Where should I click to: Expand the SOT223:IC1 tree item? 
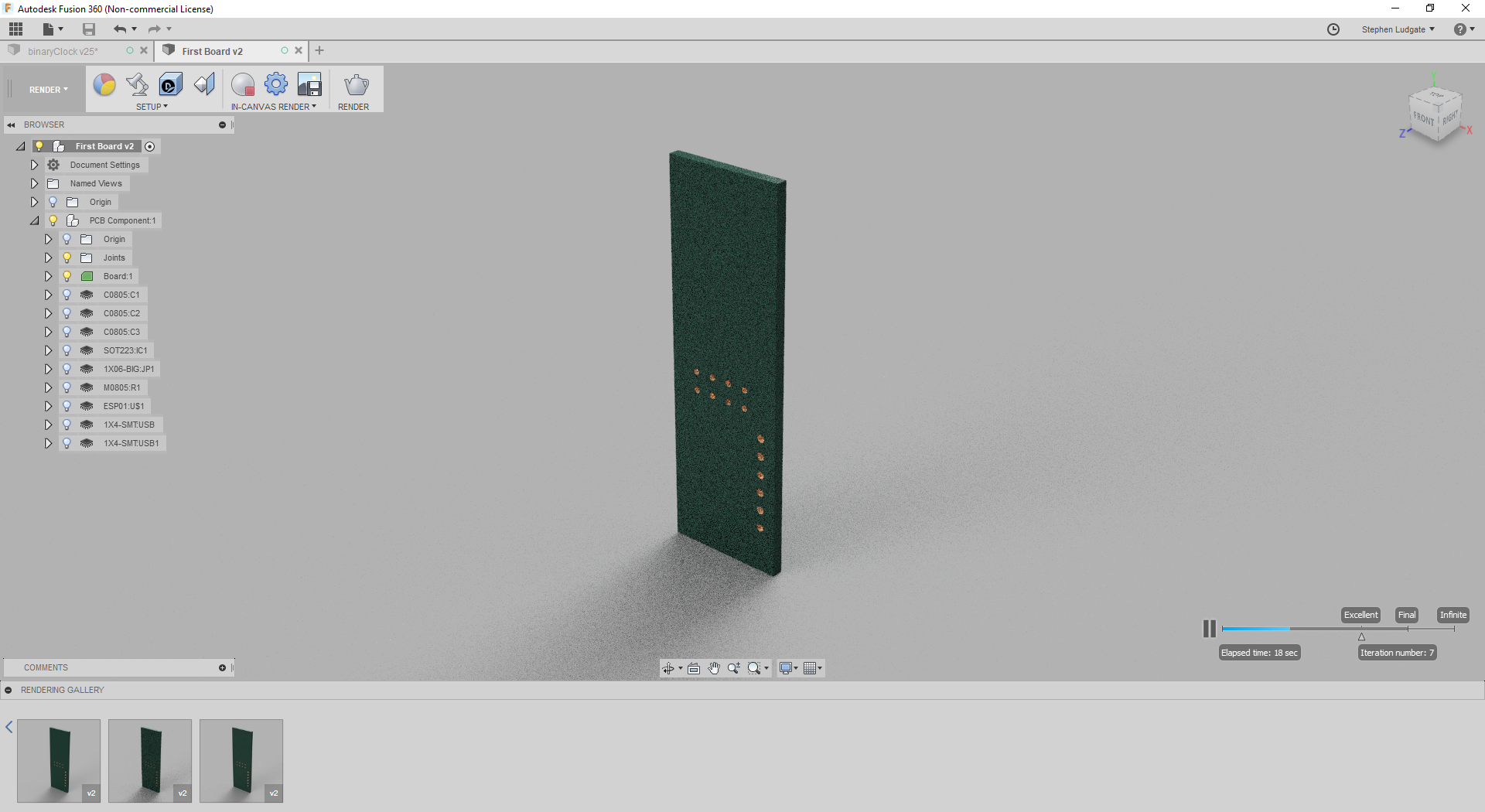click(48, 350)
